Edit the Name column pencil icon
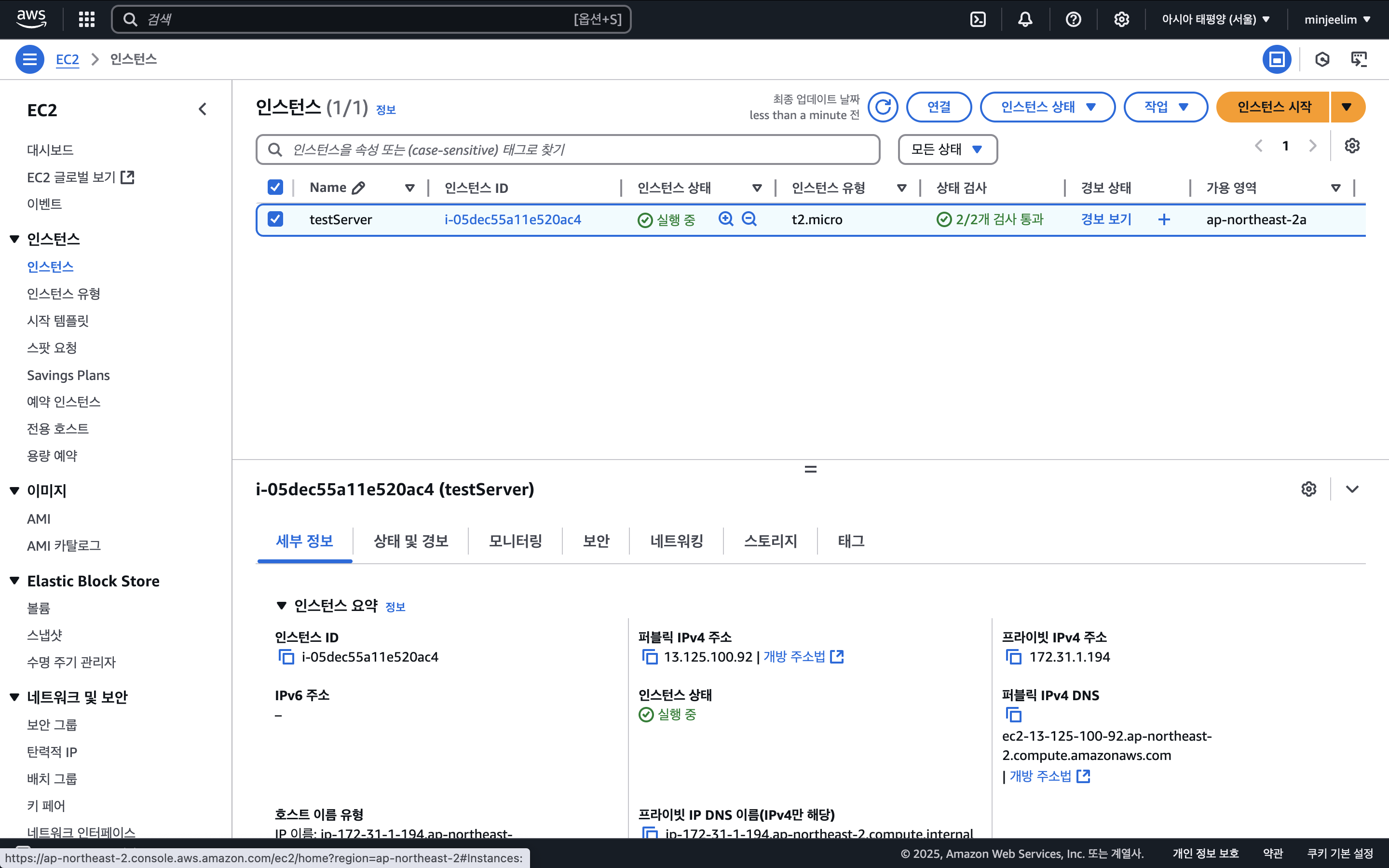Screen dimensions: 1389x868 pos(359,188)
